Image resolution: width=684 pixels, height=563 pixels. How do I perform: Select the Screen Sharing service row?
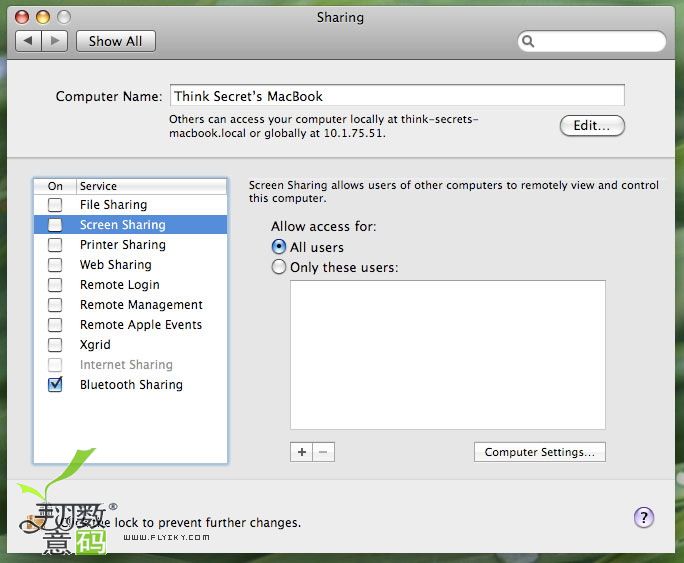(x=130, y=225)
